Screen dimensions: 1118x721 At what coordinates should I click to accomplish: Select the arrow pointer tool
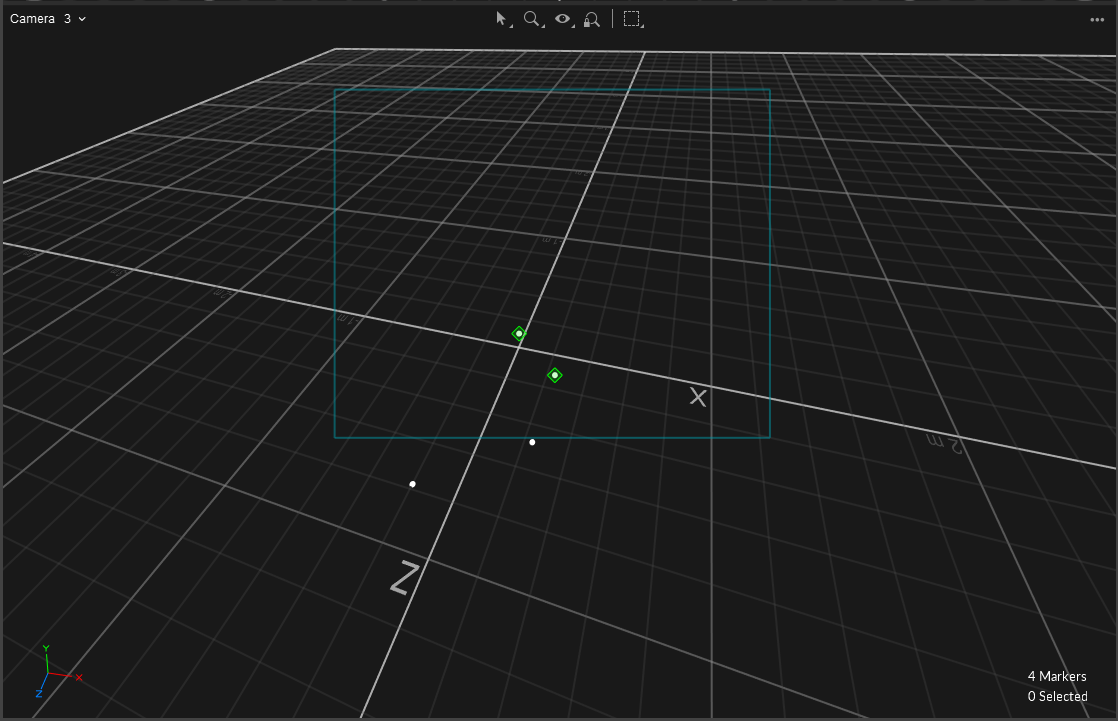point(503,19)
